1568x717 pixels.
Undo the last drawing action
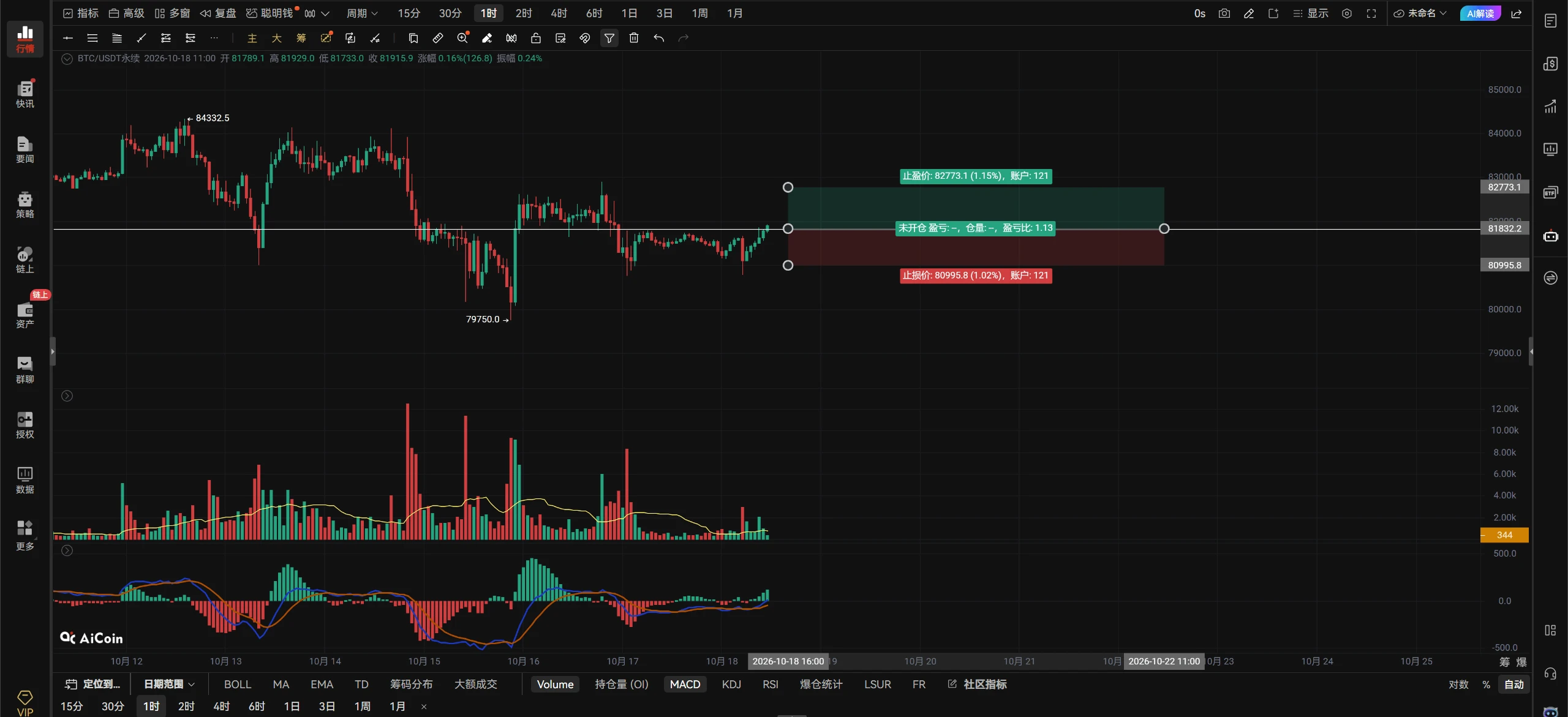point(658,38)
